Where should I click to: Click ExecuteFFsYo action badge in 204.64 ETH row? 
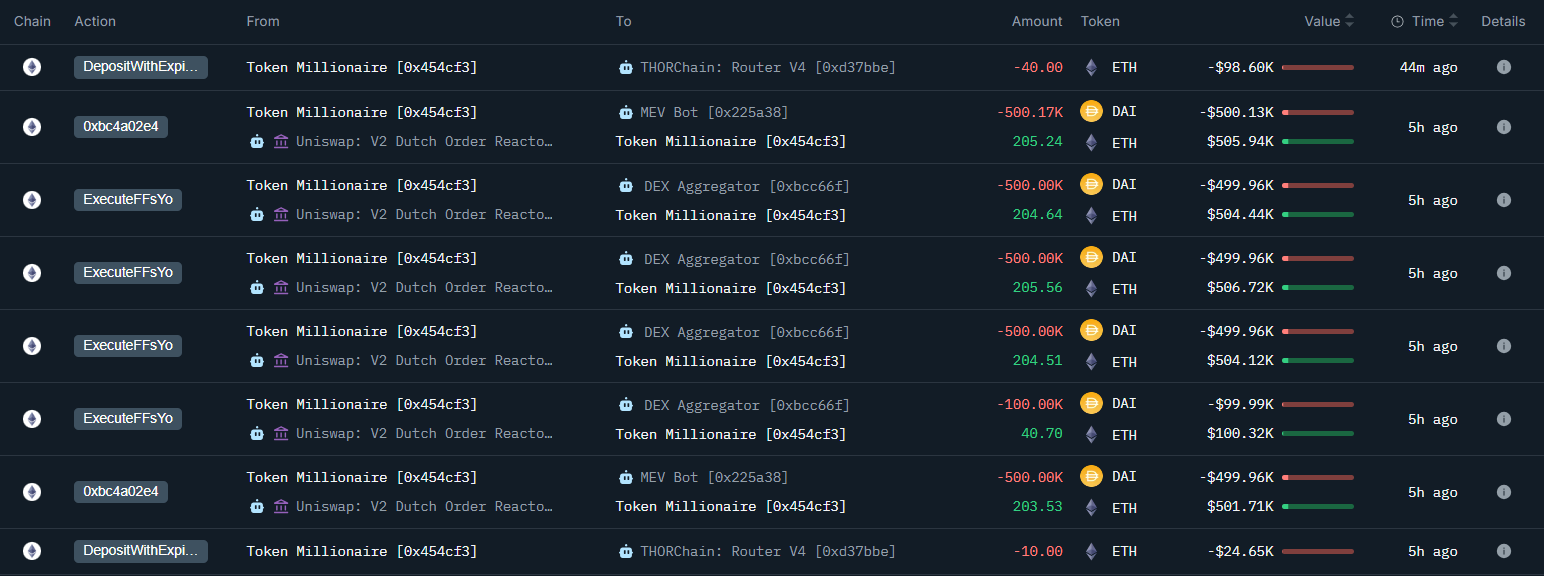128,200
